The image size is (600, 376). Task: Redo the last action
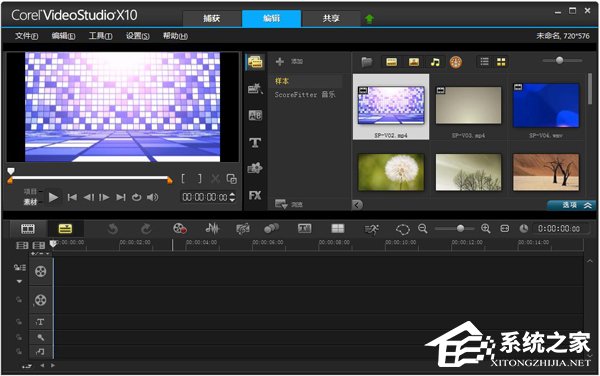[x=146, y=229]
